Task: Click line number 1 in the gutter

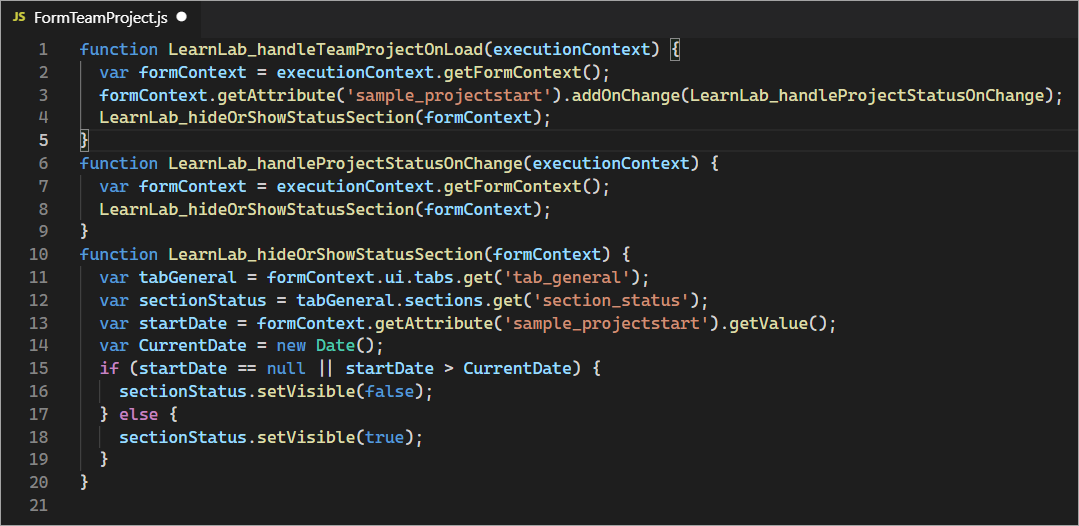Action: click(42, 49)
